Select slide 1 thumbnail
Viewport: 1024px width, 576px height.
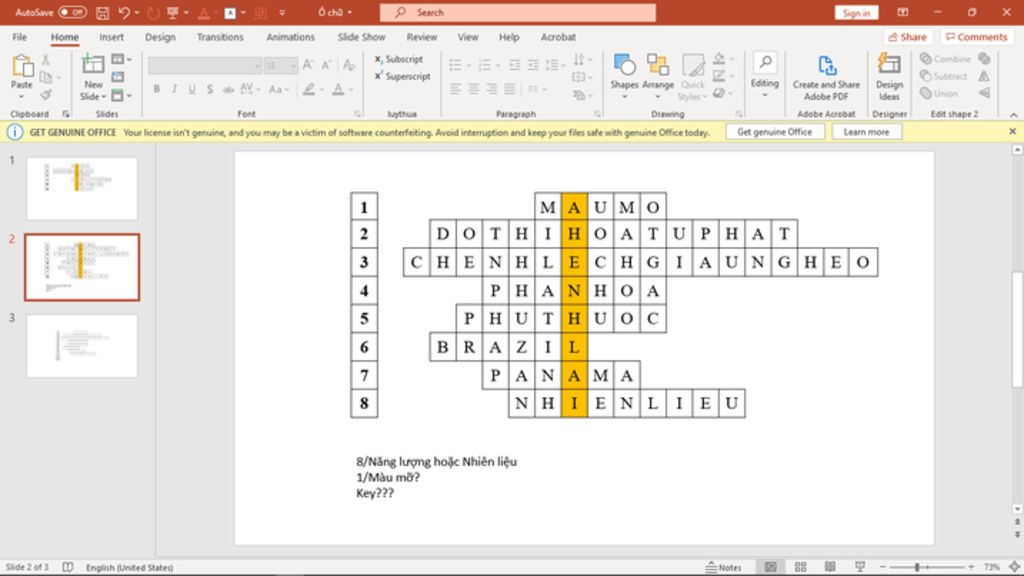82,188
